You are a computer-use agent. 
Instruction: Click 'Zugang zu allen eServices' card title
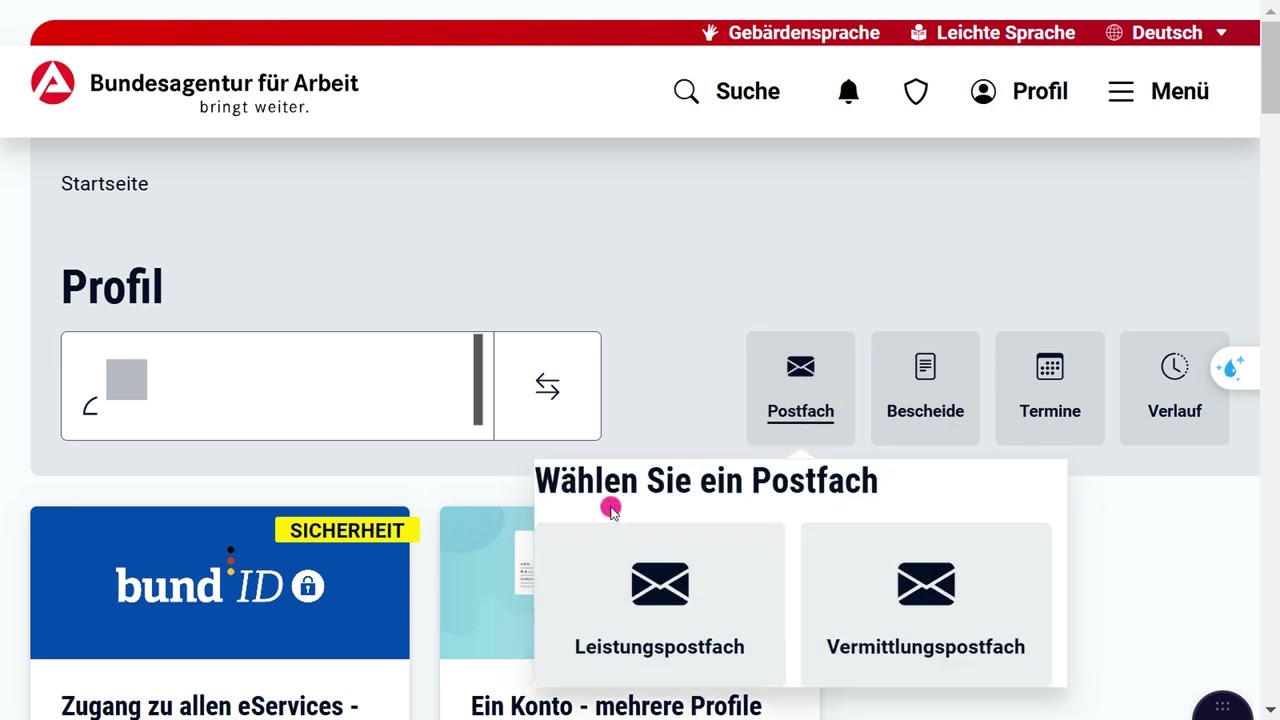(210, 705)
